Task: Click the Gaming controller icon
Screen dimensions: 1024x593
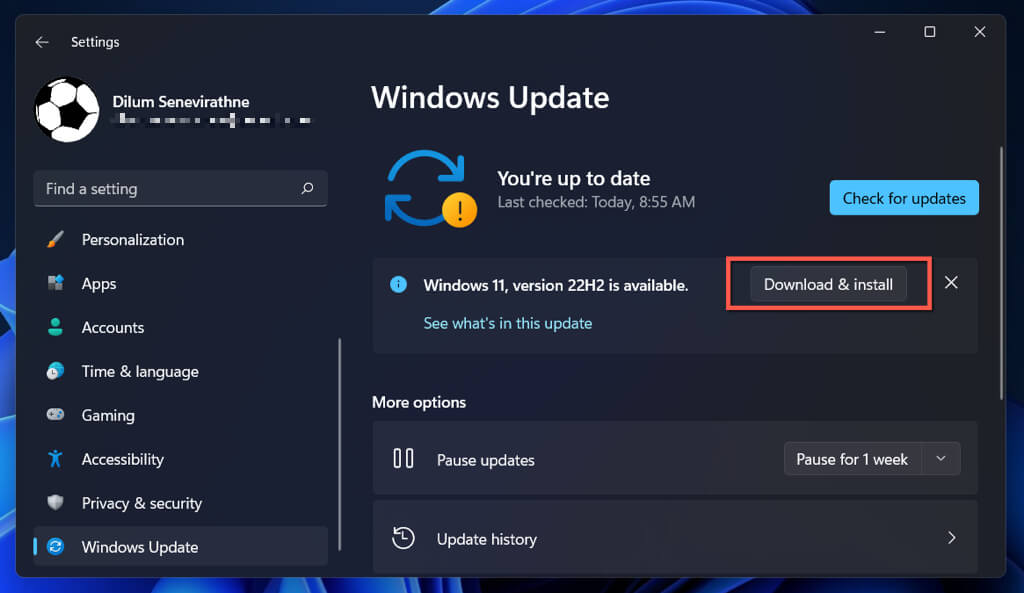Action: [x=56, y=416]
